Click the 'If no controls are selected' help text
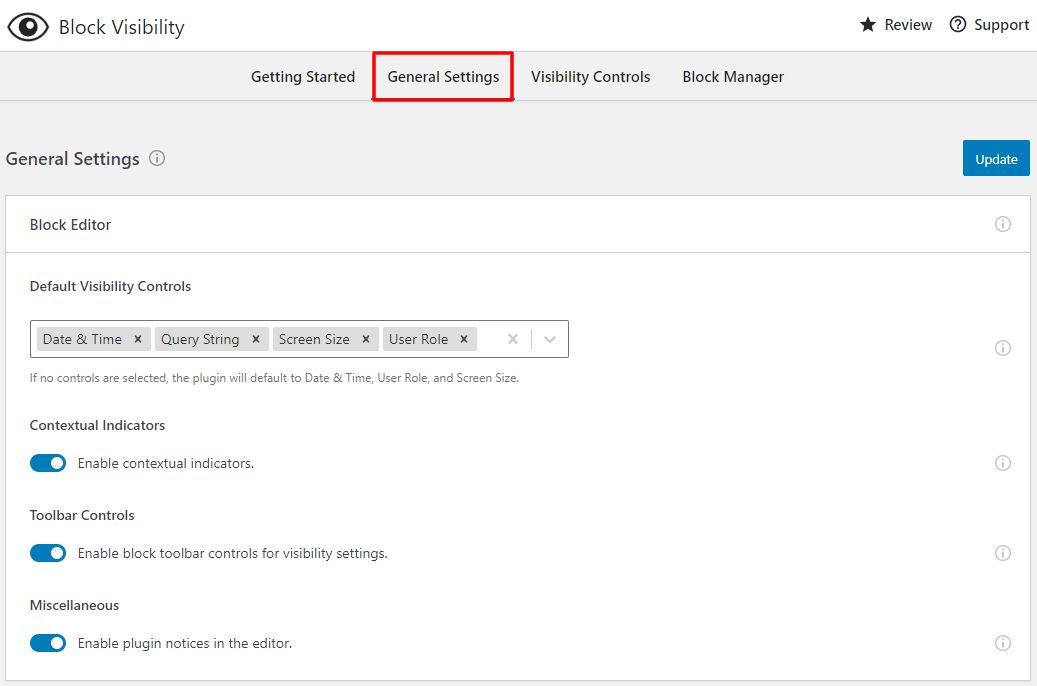 (274, 378)
